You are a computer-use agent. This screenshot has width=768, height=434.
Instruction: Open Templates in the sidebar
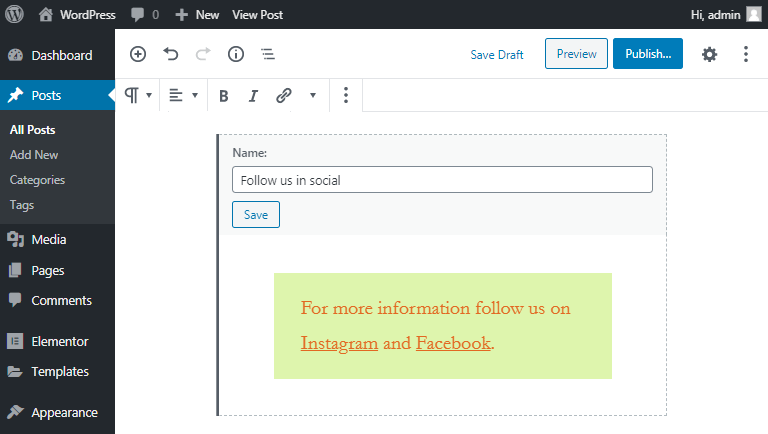click(x=57, y=372)
